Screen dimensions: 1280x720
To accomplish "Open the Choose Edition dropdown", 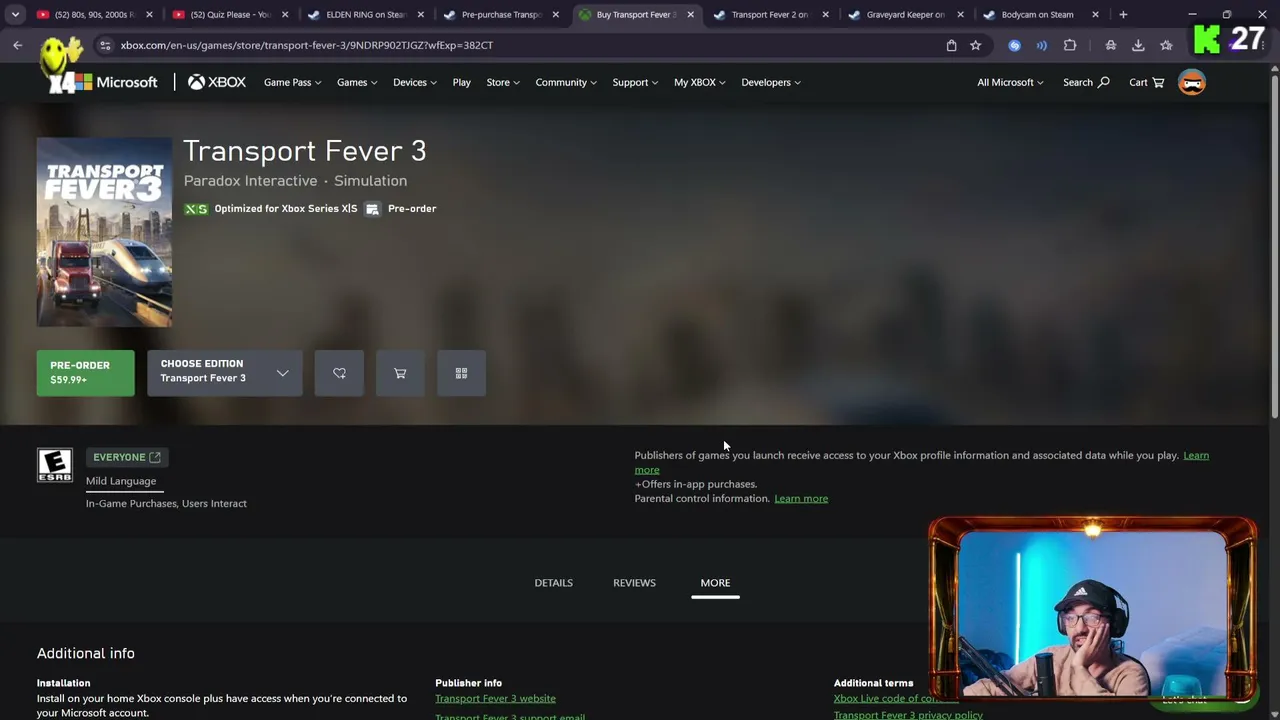I will 225,373.
